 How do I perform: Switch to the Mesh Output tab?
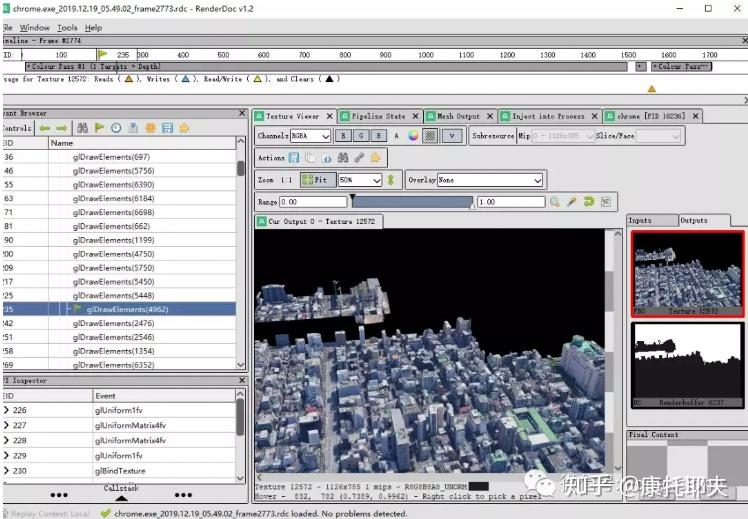coord(459,116)
